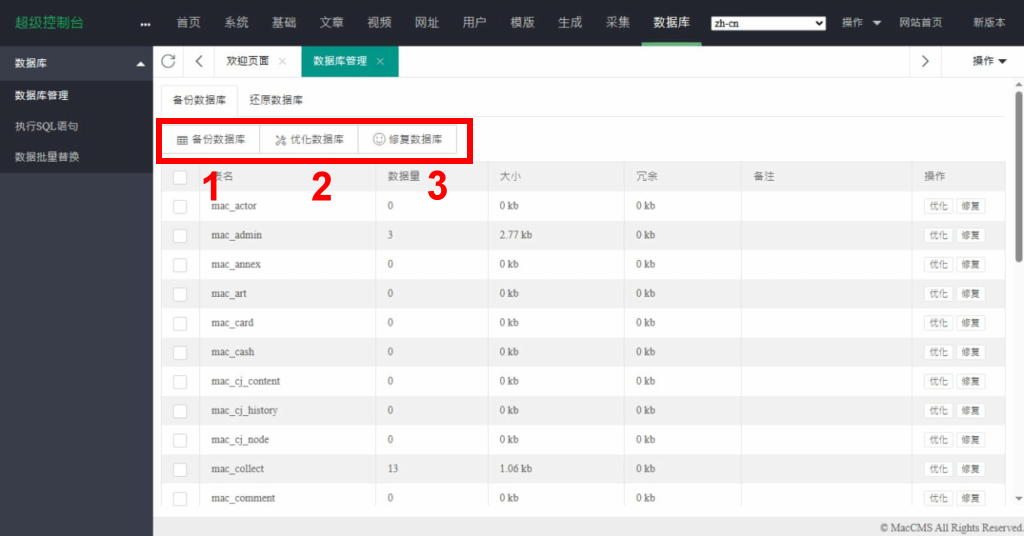The height and width of the screenshot is (536, 1024).
Task: Click 修复数据库 toolbar button
Action: pos(408,140)
